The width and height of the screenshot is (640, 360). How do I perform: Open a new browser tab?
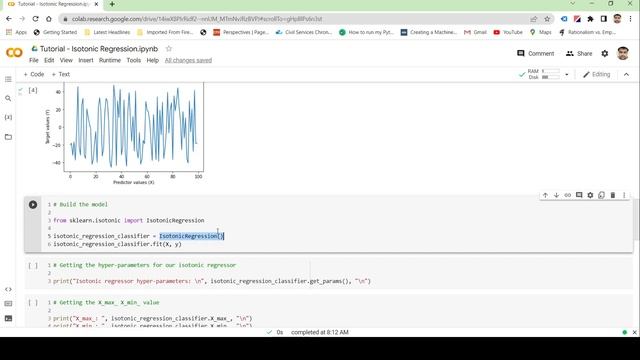pyautogui.click(x=112, y=4)
